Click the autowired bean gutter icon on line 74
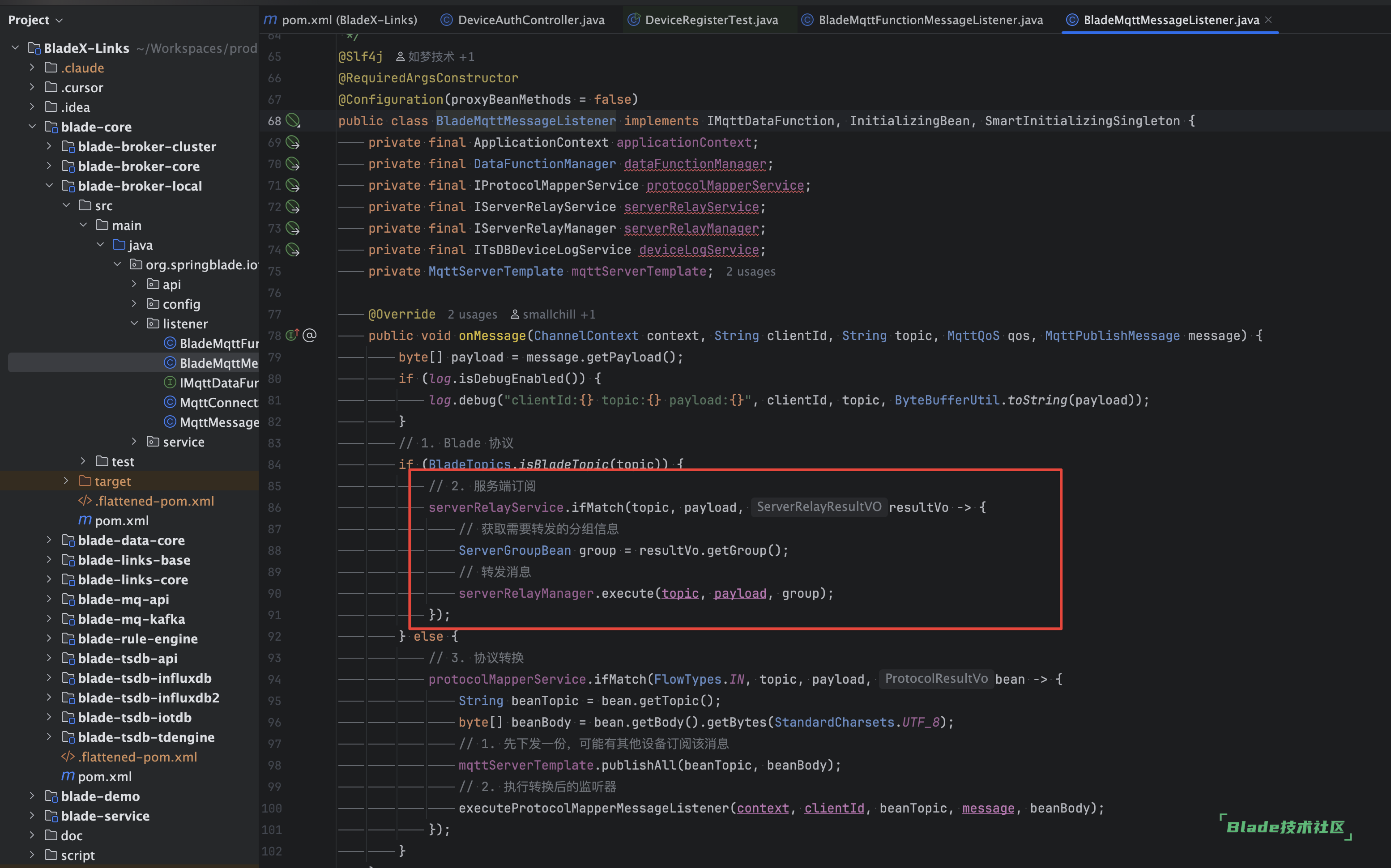The image size is (1391, 868). click(293, 250)
